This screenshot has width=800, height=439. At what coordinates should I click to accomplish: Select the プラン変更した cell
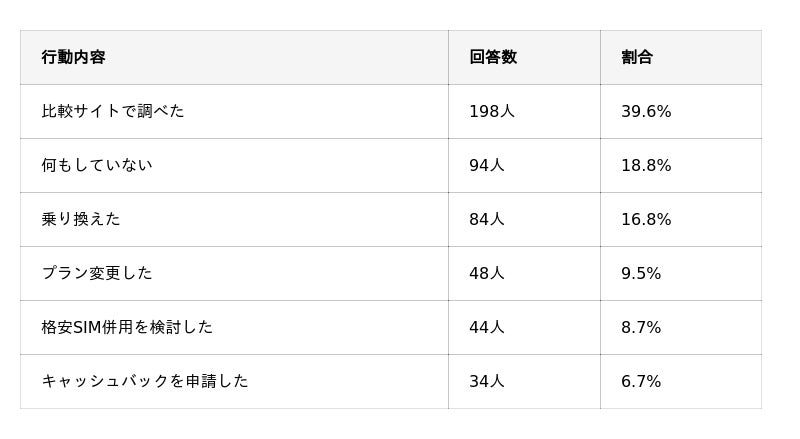coord(97,273)
